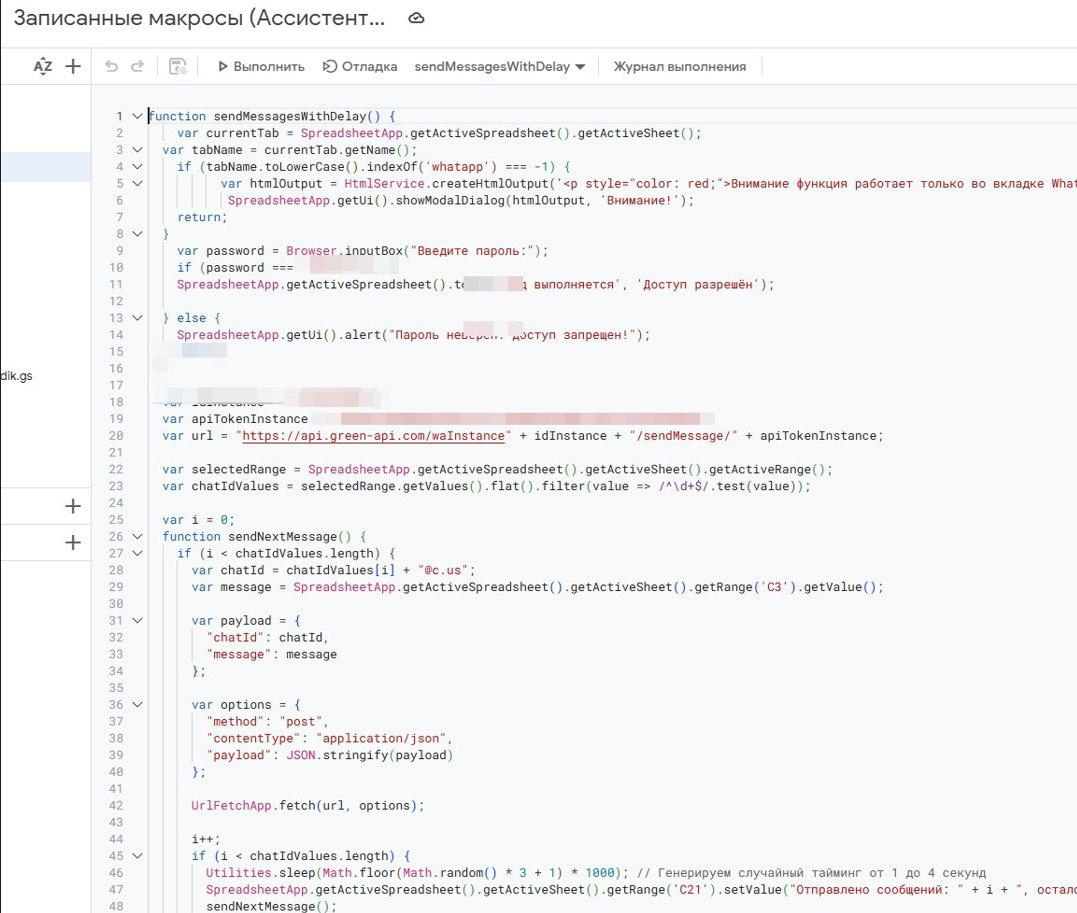Click line number 42 in gutter
1077x913 pixels.
[116, 806]
